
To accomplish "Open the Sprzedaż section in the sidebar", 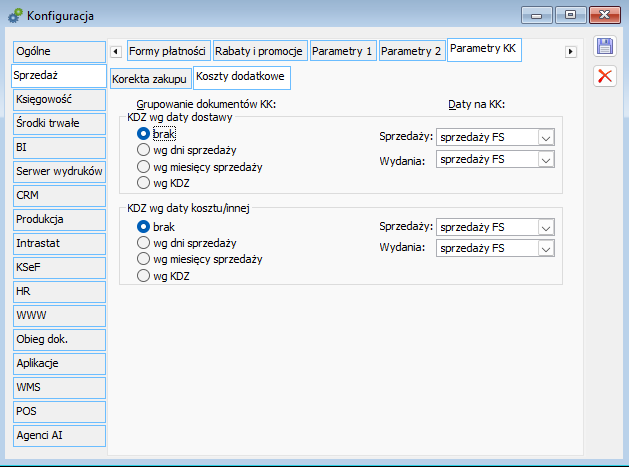I will coord(59,75).
